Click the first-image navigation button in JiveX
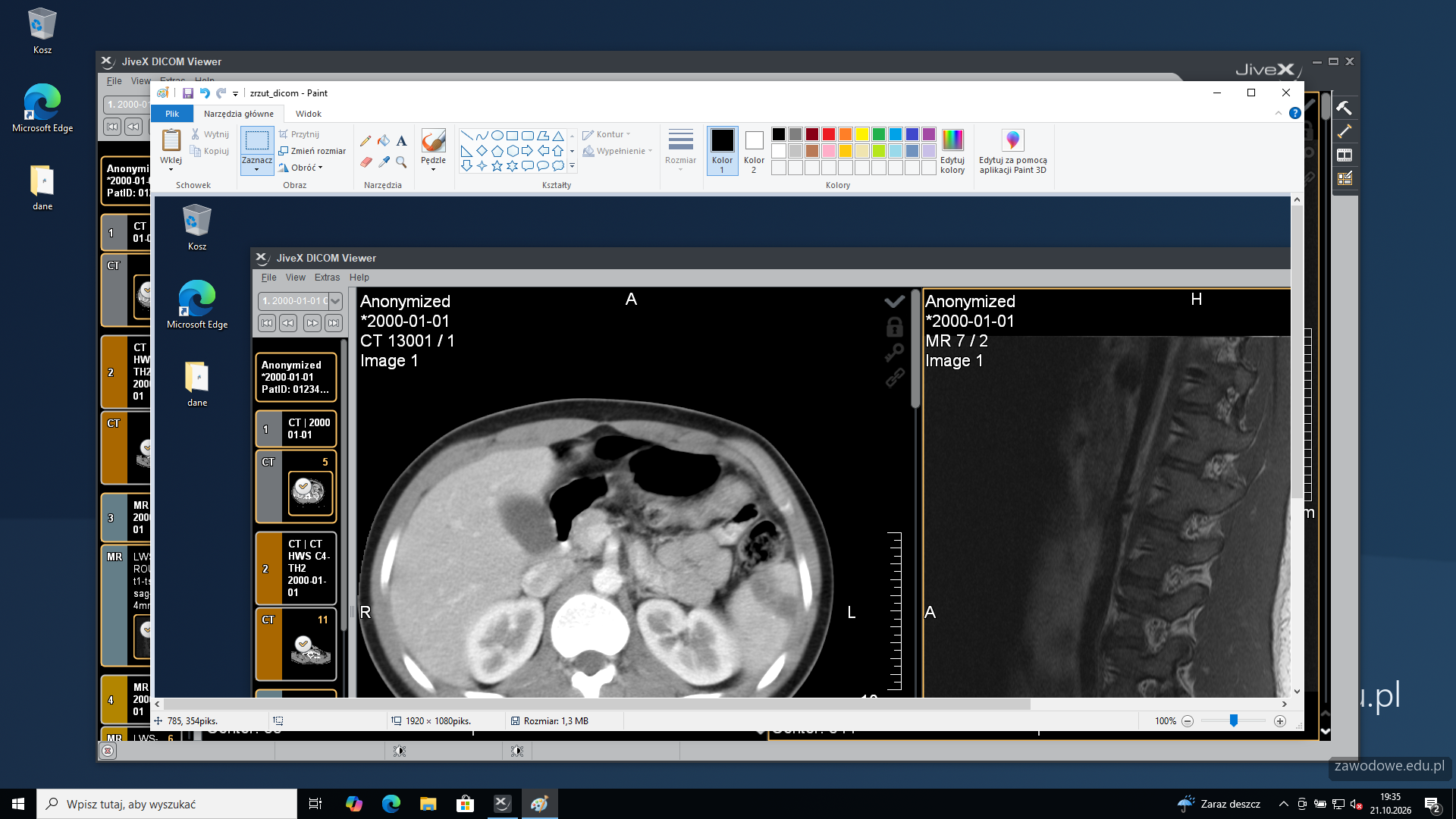 pyautogui.click(x=112, y=127)
